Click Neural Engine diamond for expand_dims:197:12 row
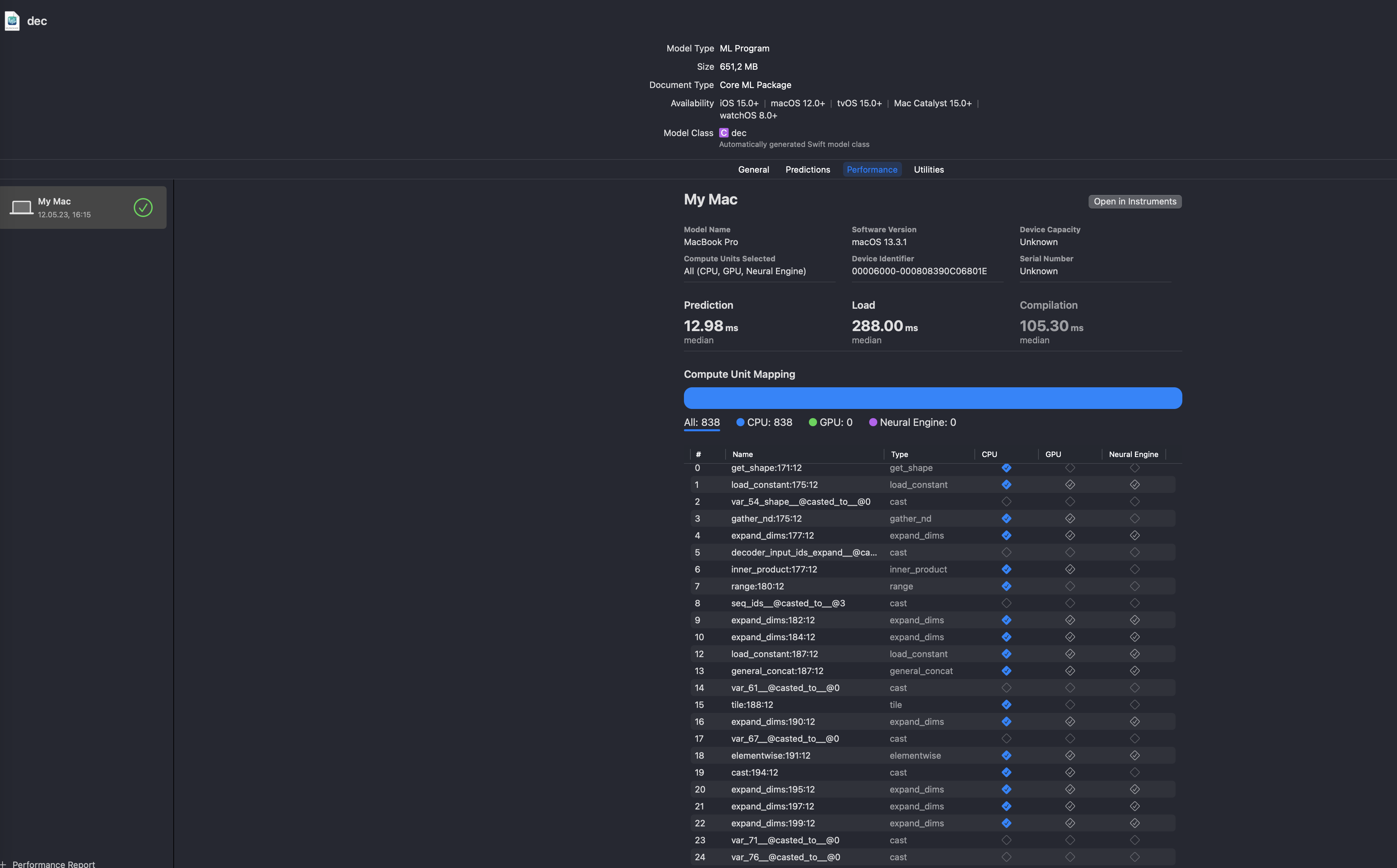The height and width of the screenshot is (868, 1397). [x=1135, y=807]
